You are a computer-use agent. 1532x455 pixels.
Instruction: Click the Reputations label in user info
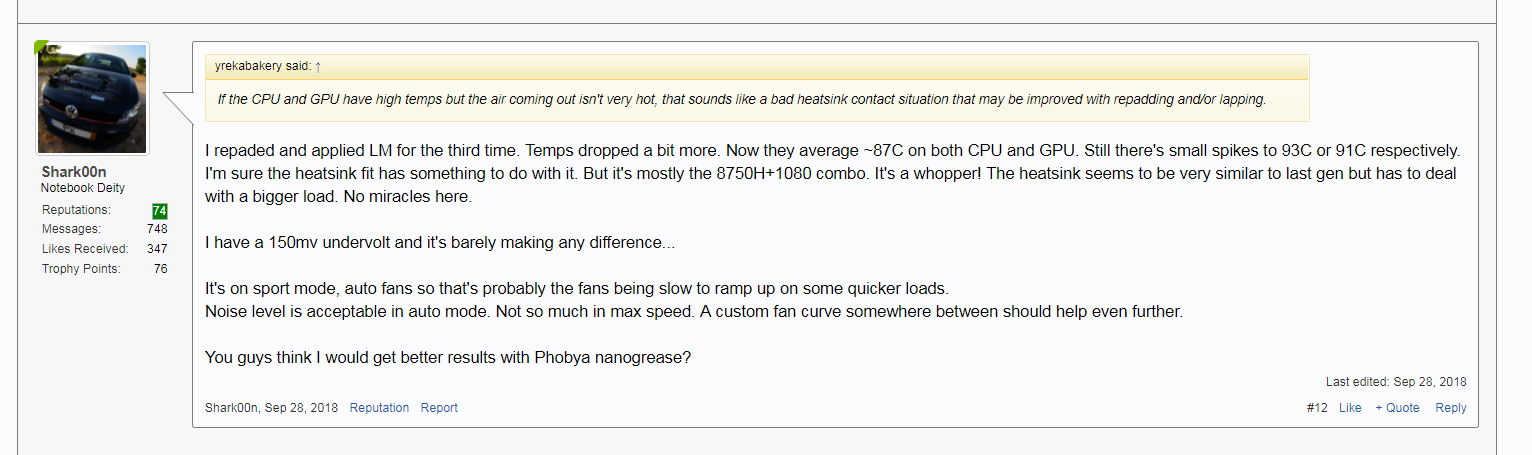tap(76, 210)
